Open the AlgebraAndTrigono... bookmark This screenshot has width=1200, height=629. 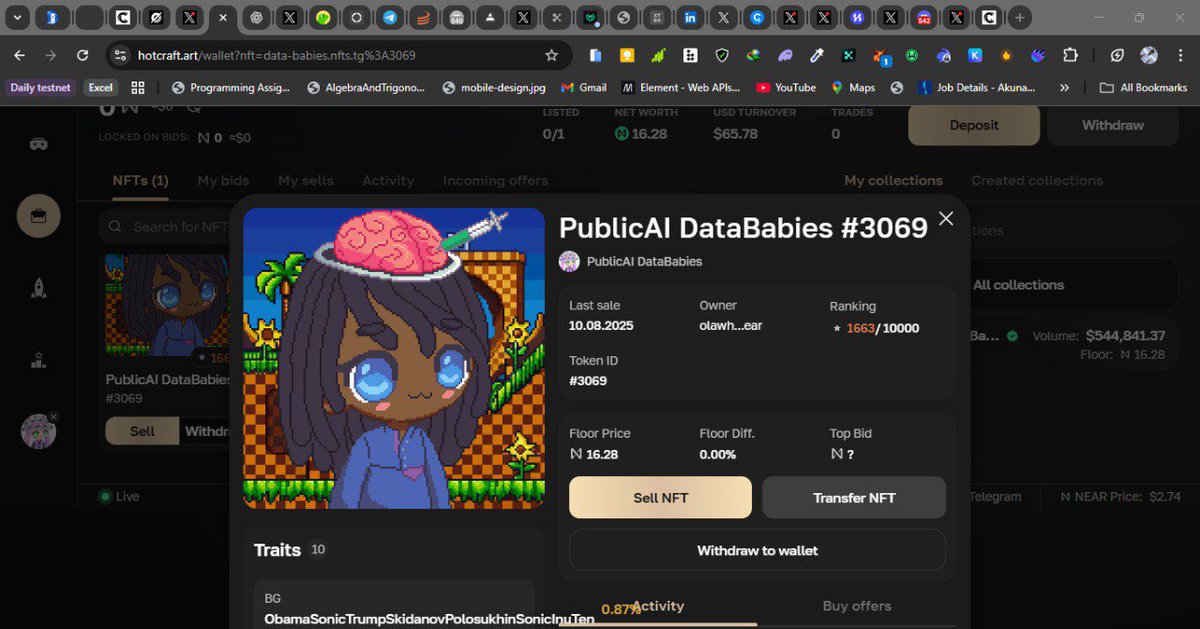tap(366, 88)
